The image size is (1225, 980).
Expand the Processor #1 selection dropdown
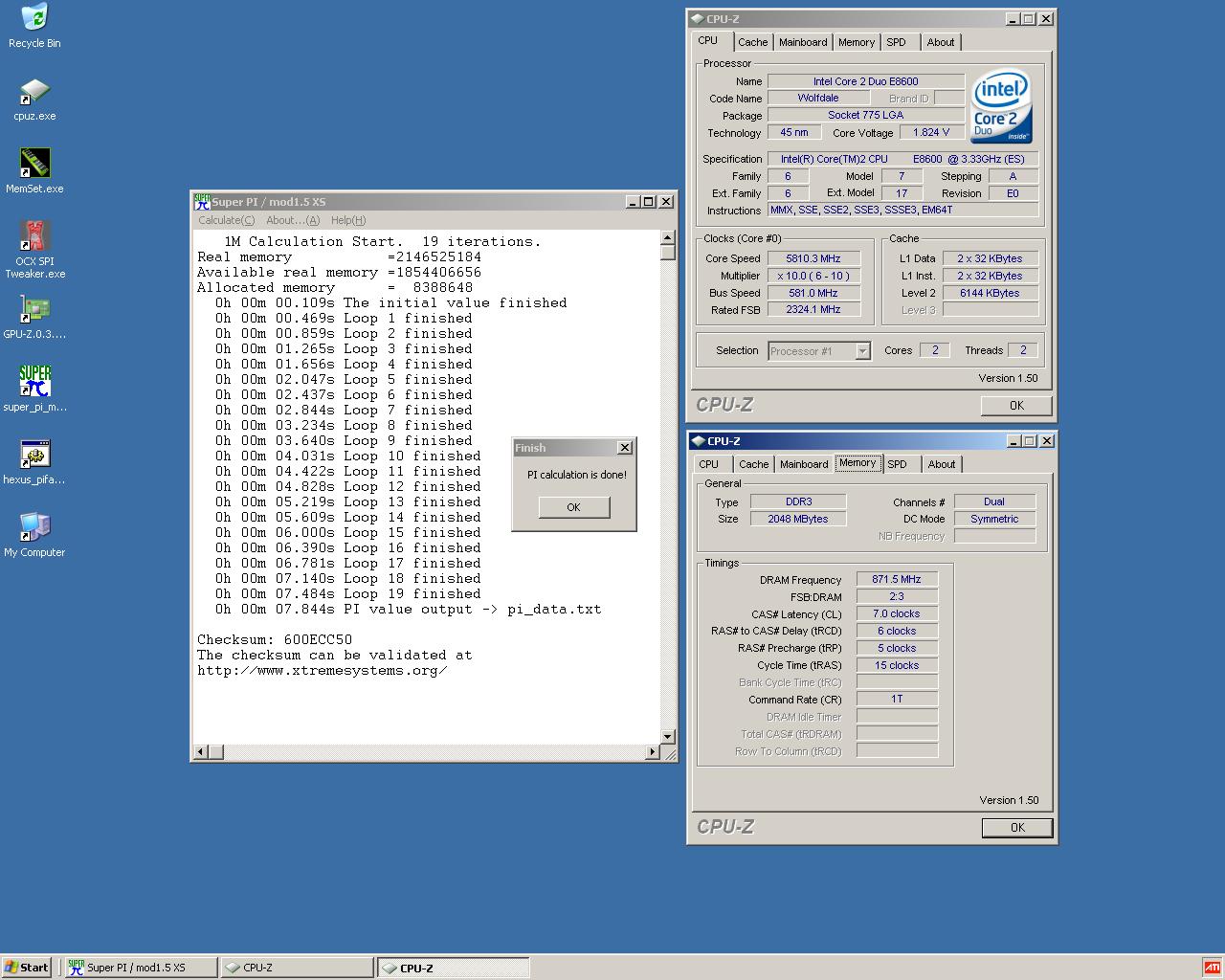point(862,351)
